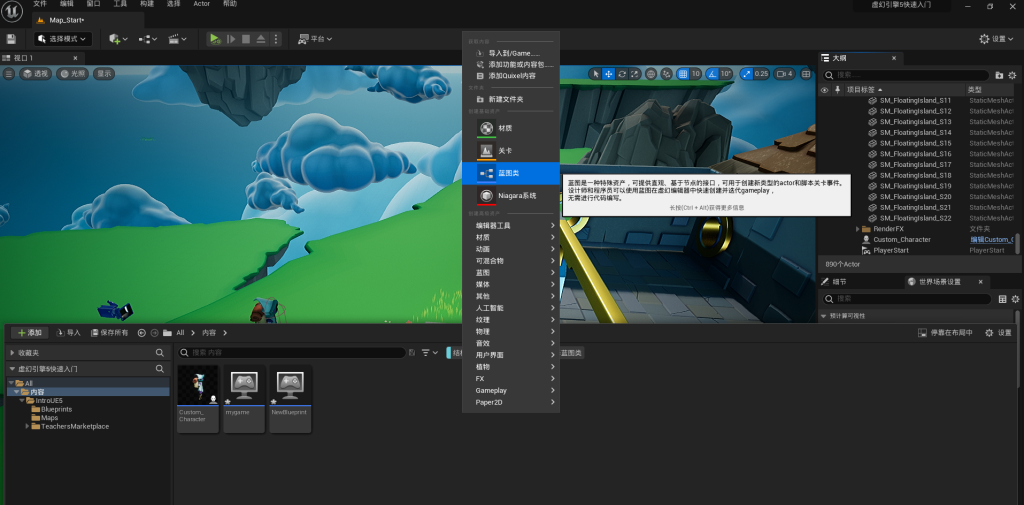This screenshot has width=1024, height=505.
Task: Open the cinematics clapperboard icon
Action: click(x=177, y=39)
